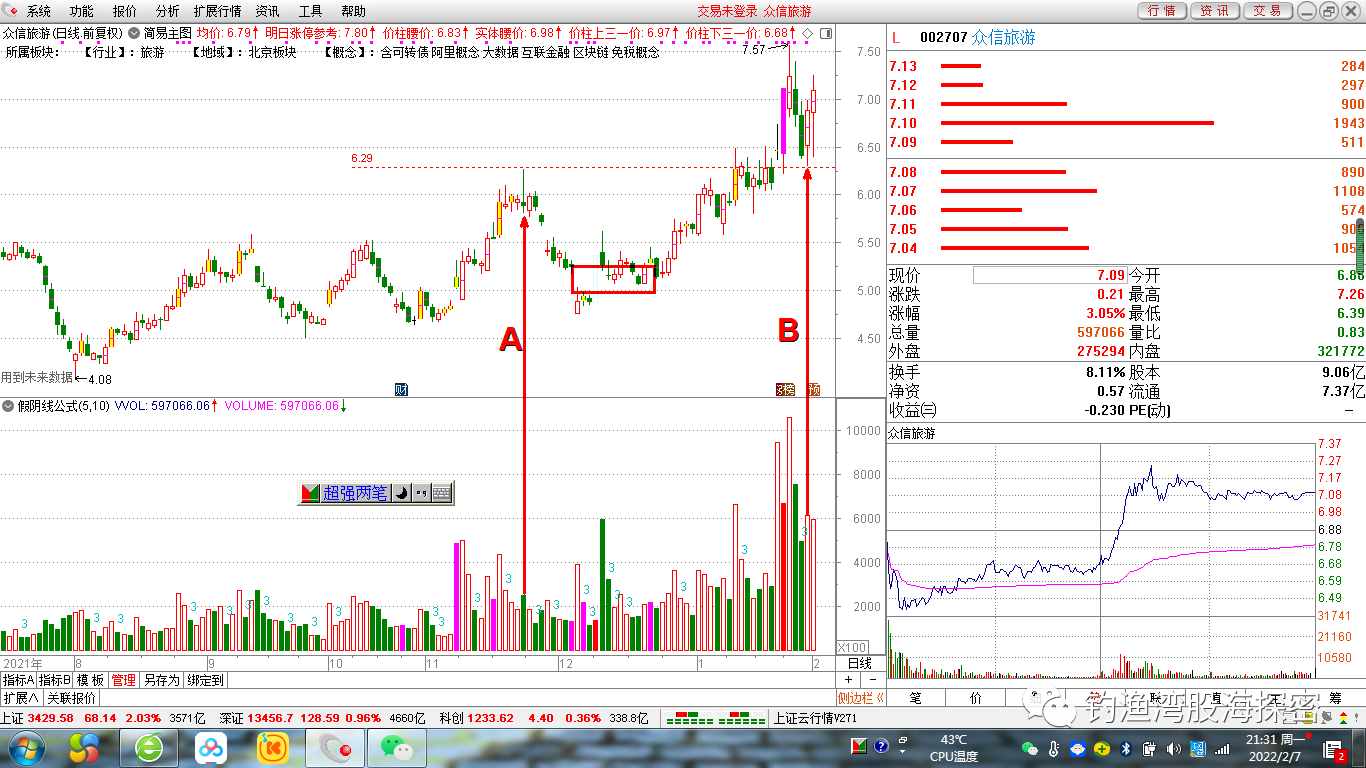Viewport: 1366px width, 768px height.
Task: Expand the 扩展∧ panel
Action: point(21,698)
